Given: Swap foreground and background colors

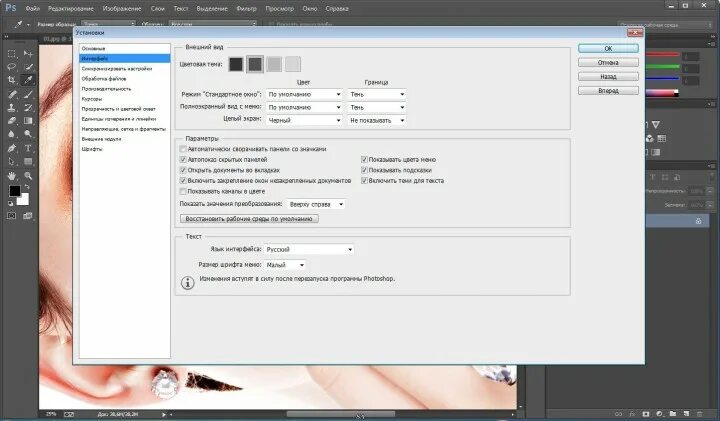Looking at the screenshot, I should [27, 187].
